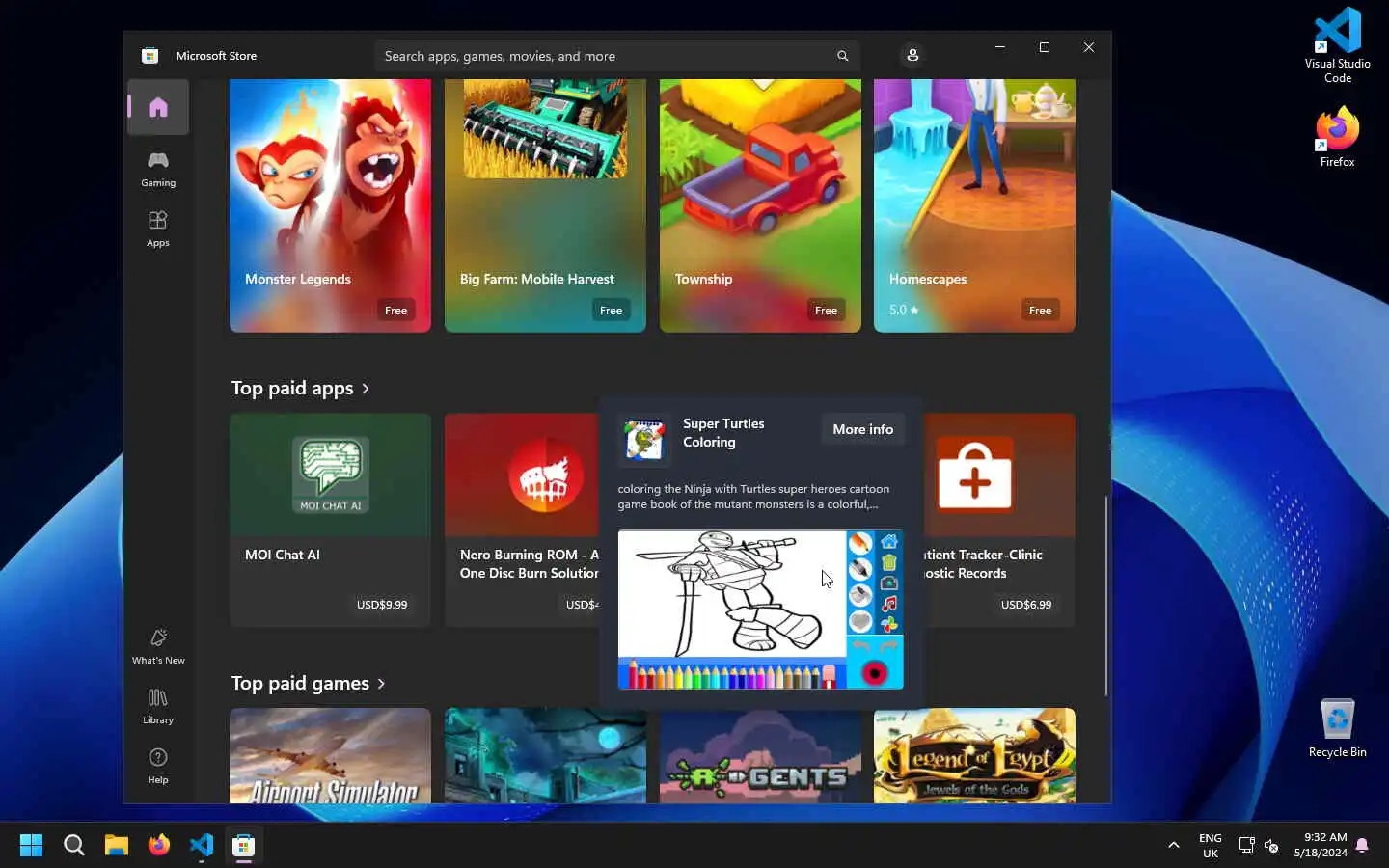This screenshot has width=1389, height=868.
Task: Expand the Top paid apps section chevron
Action: tap(366, 389)
